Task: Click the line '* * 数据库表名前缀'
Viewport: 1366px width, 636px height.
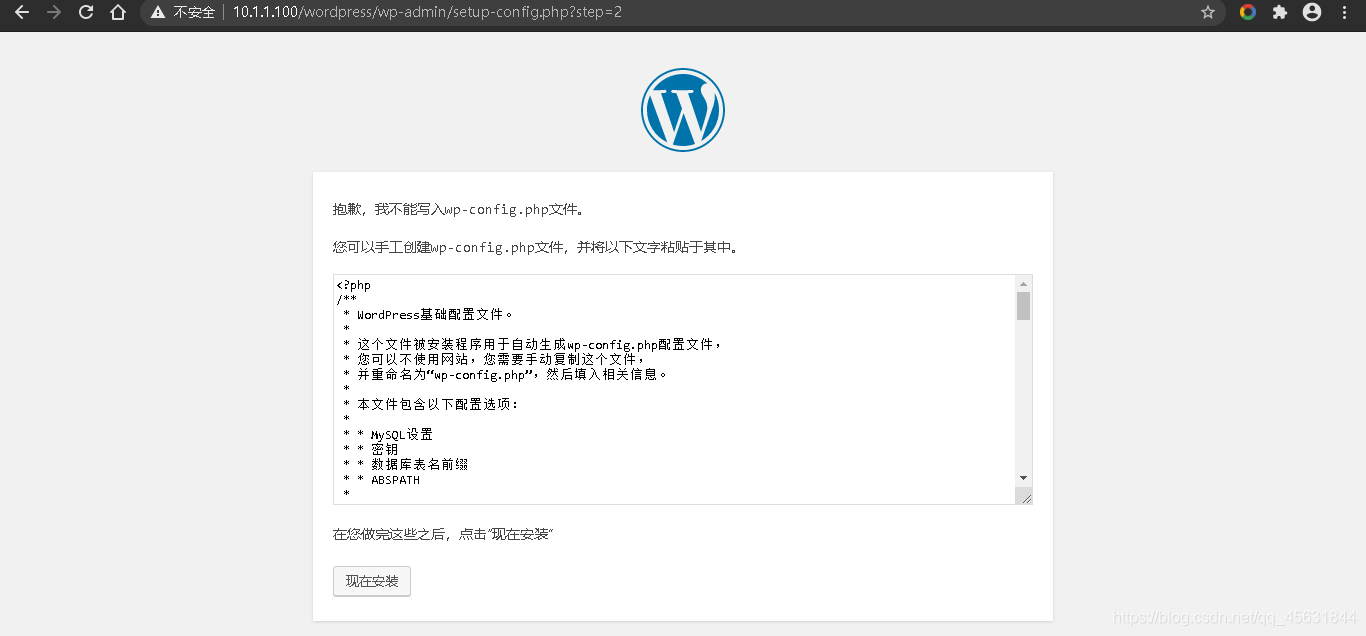Action: coord(406,465)
